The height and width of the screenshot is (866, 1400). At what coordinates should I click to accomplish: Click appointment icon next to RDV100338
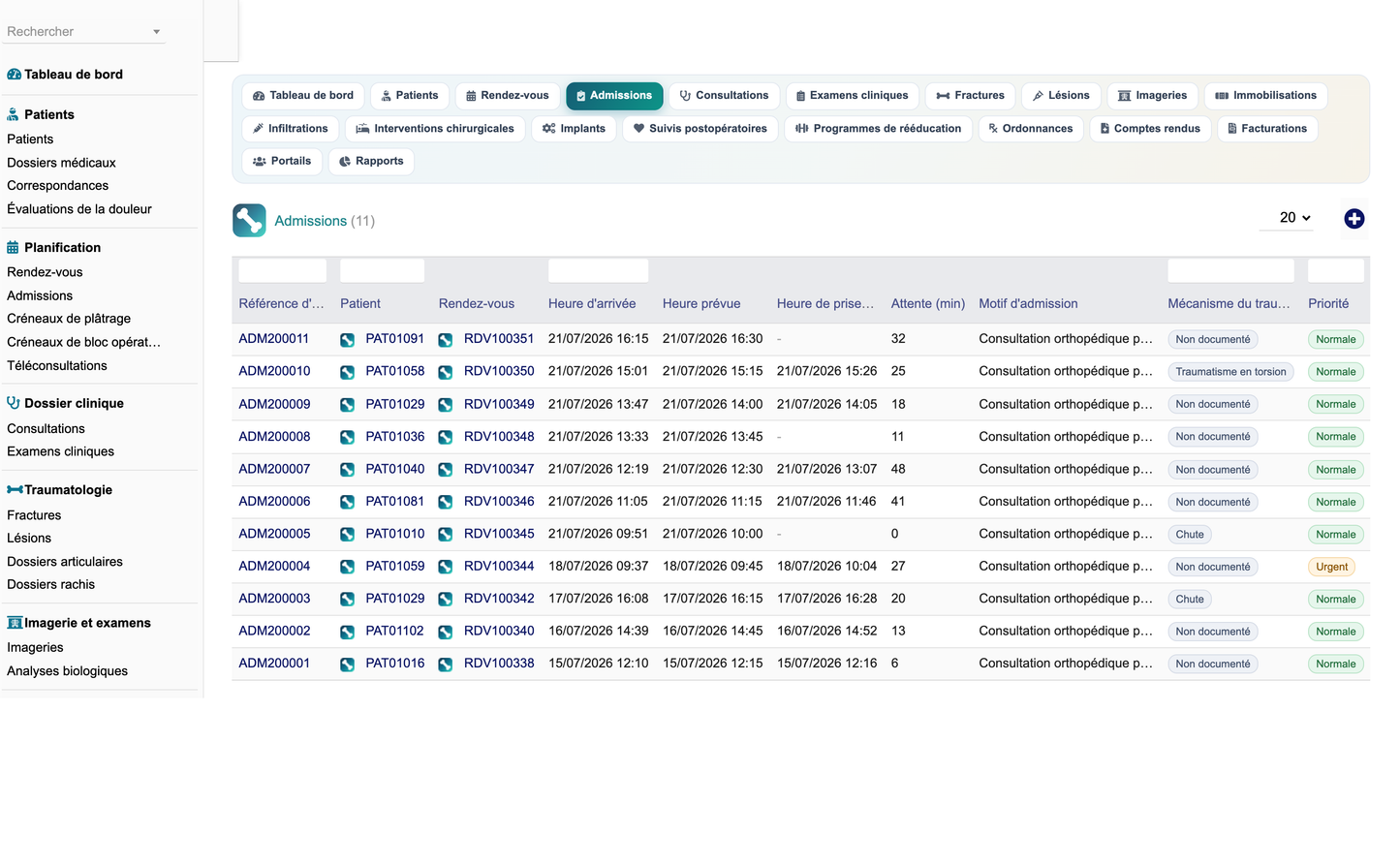pos(446,665)
